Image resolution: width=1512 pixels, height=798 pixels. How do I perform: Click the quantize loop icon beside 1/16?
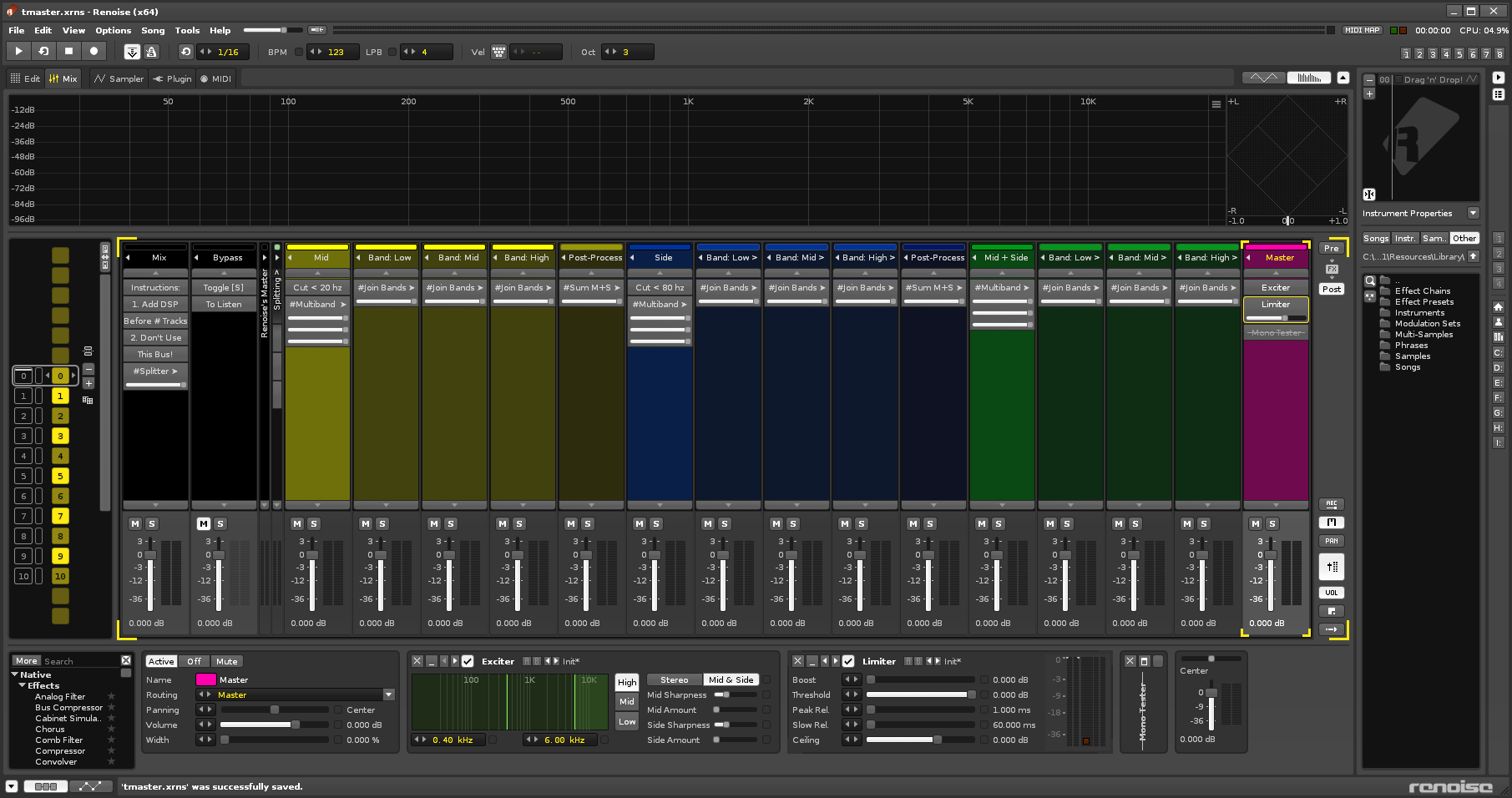[185, 52]
